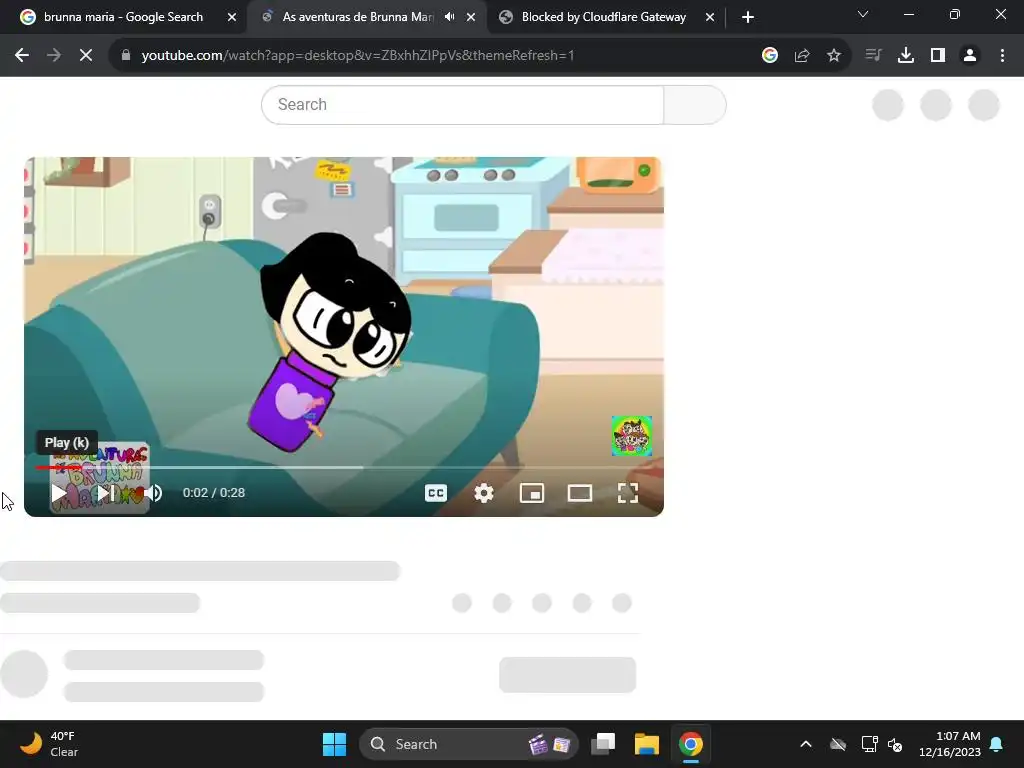The image size is (1024, 768).
Task: Show hidden system tray icons
Action: coord(806,744)
